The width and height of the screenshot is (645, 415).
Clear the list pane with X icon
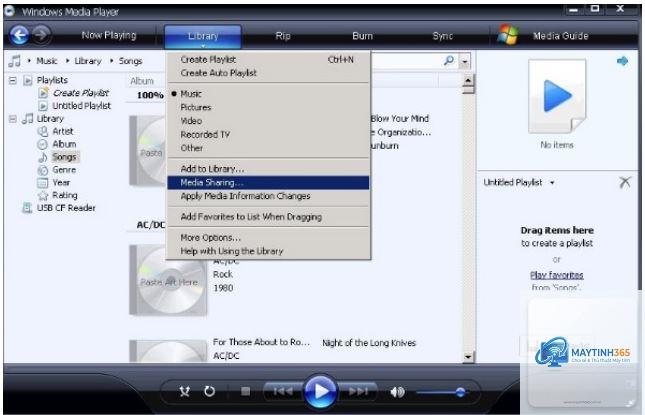625,182
